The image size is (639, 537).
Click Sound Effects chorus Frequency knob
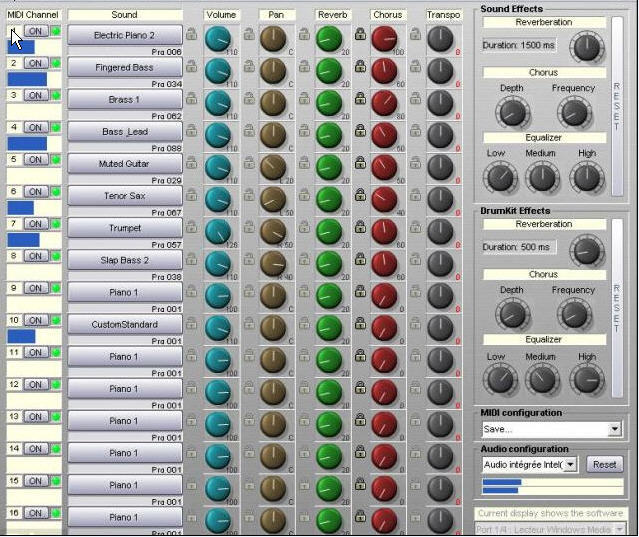(574, 113)
